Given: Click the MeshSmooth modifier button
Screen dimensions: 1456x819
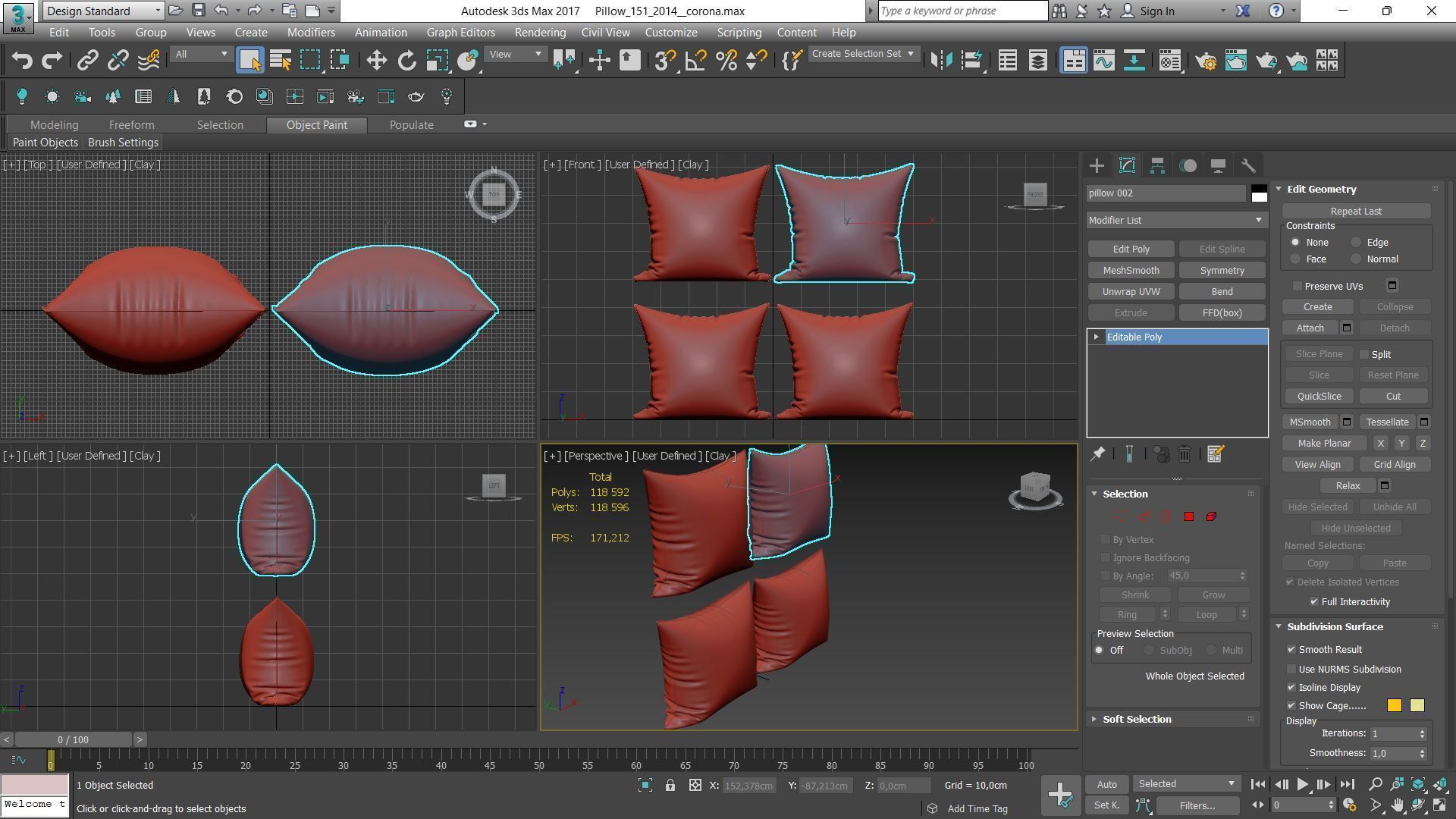Looking at the screenshot, I should pyautogui.click(x=1131, y=271).
